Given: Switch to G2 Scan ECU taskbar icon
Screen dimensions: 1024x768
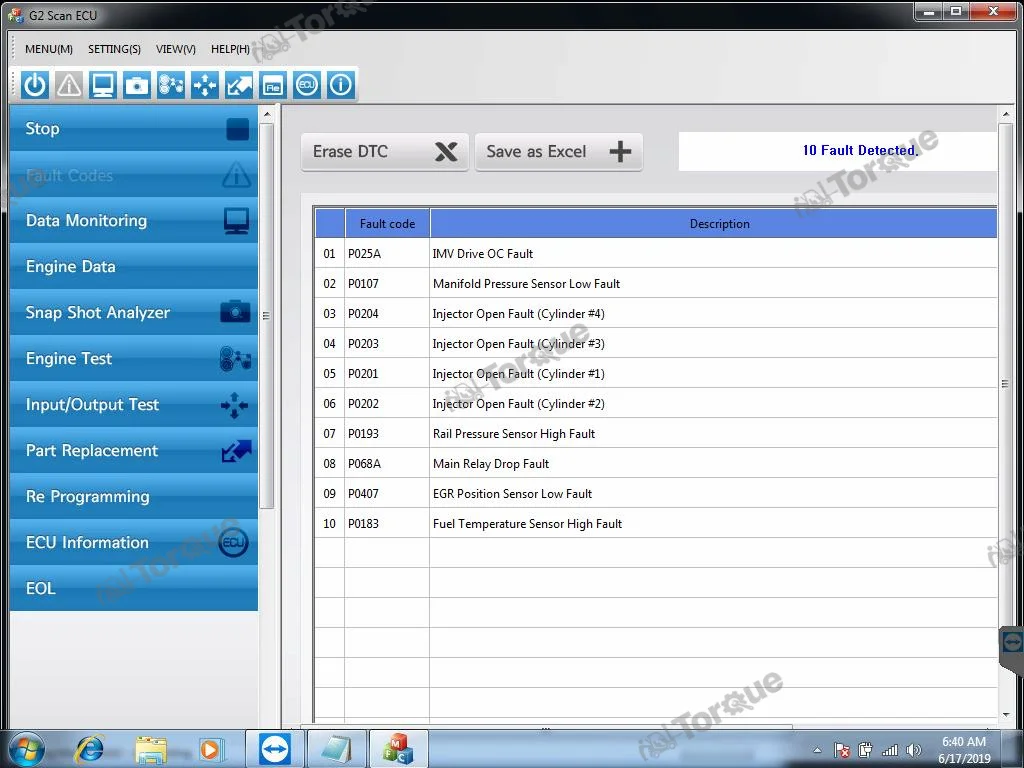Looking at the screenshot, I should tap(398, 749).
